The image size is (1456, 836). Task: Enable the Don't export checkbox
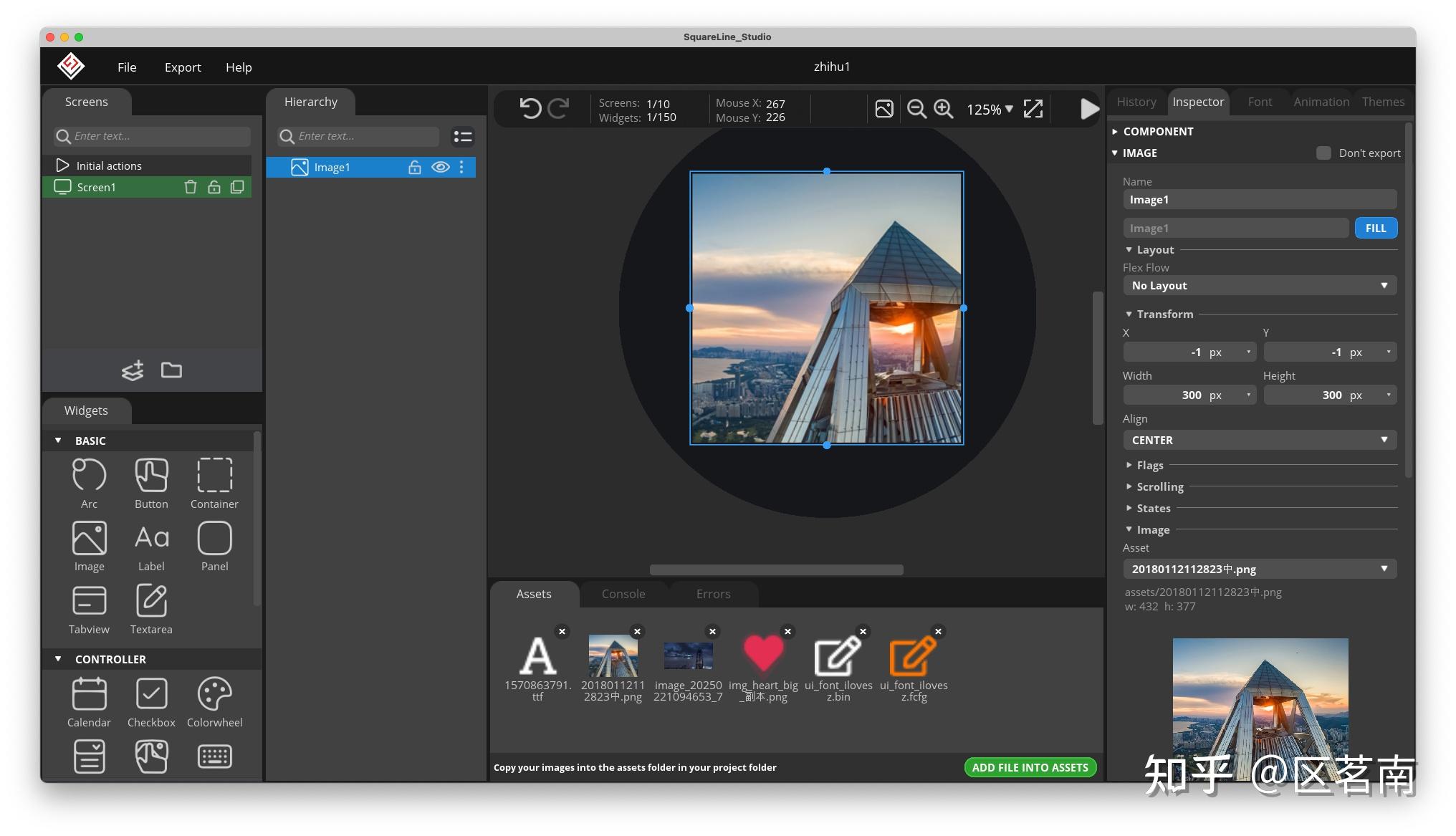point(1323,153)
